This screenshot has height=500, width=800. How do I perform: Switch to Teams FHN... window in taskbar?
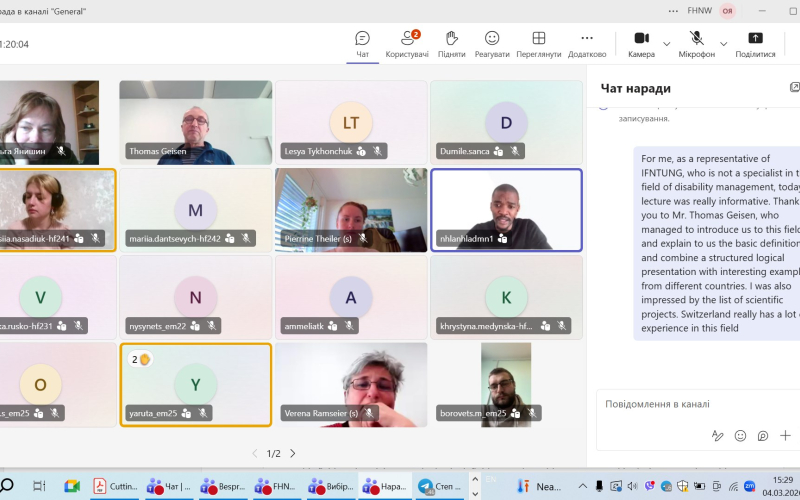[x=278, y=486]
